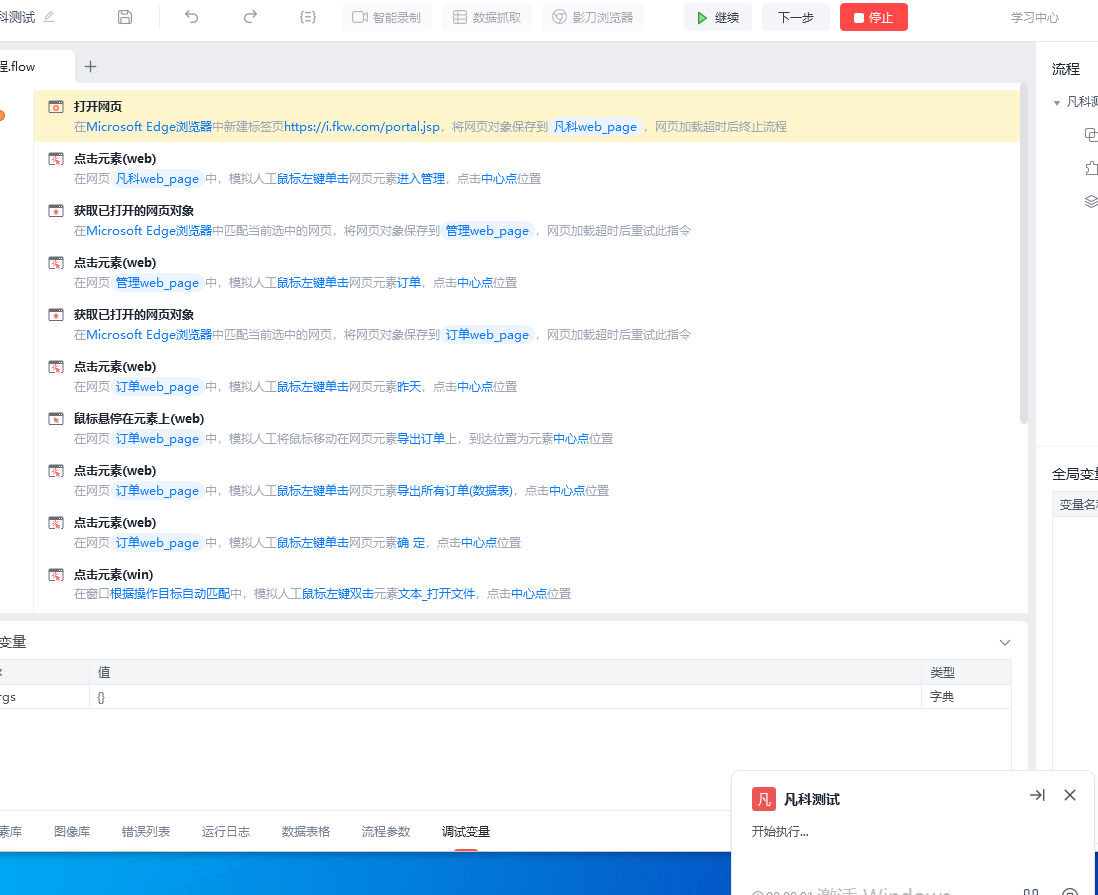Save the flow with the floppy disk icon
Screen dimensions: 1098x895
pyautogui.click(x=125, y=17)
